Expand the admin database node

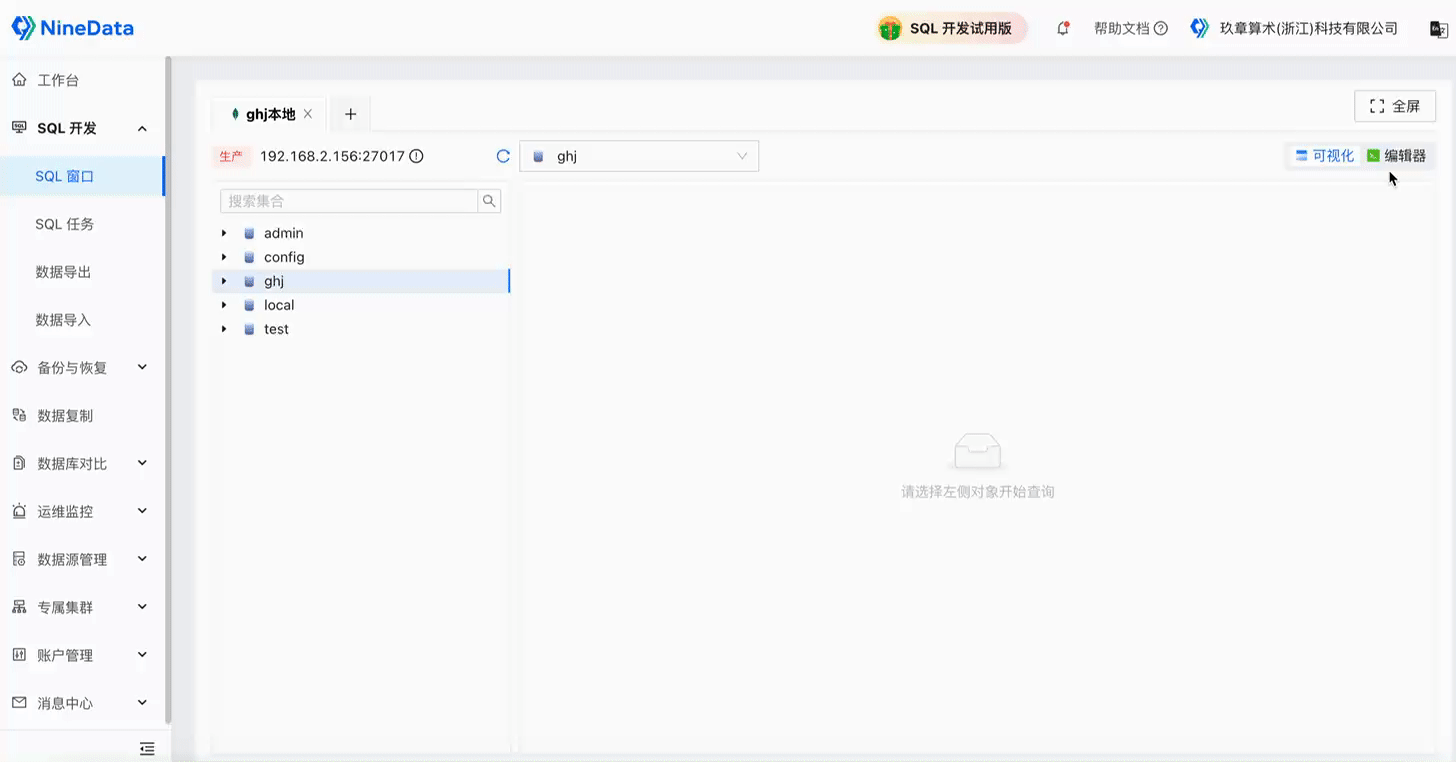coord(224,233)
